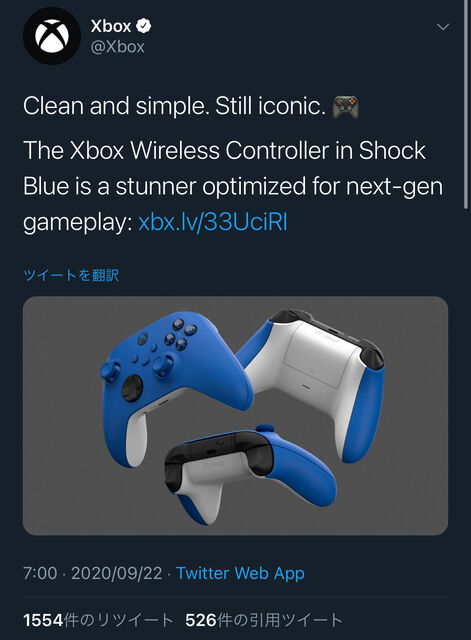Viewport: 471px width, 640px height.
Task: Click the white back-side controller in photo
Action: [x=312, y=380]
